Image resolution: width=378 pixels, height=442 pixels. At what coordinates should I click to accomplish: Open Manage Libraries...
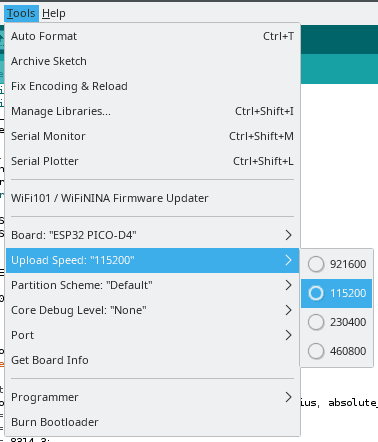(x=152, y=111)
